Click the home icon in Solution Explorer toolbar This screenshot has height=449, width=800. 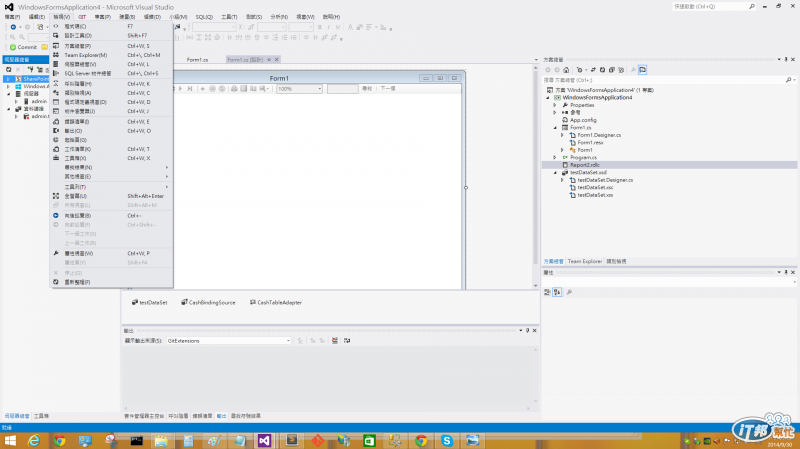coord(566,70)
